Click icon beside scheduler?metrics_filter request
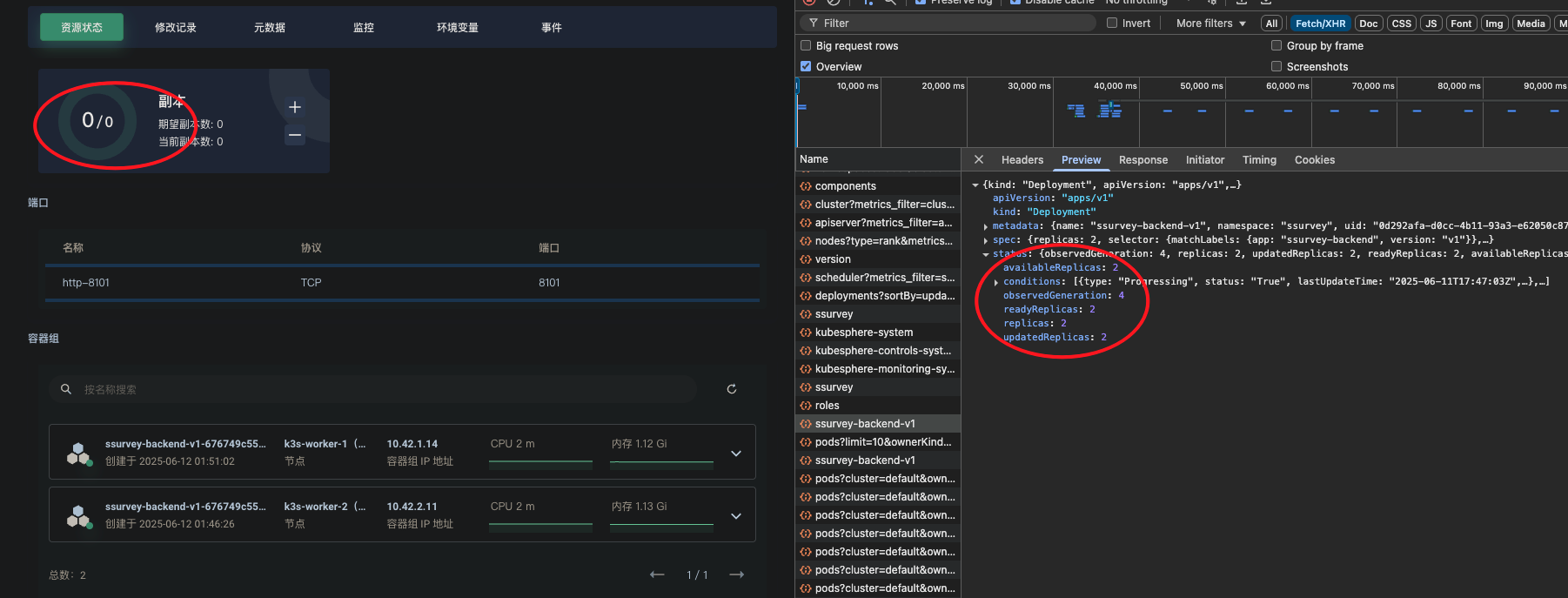1568x598 pixels. coord(806,278)
